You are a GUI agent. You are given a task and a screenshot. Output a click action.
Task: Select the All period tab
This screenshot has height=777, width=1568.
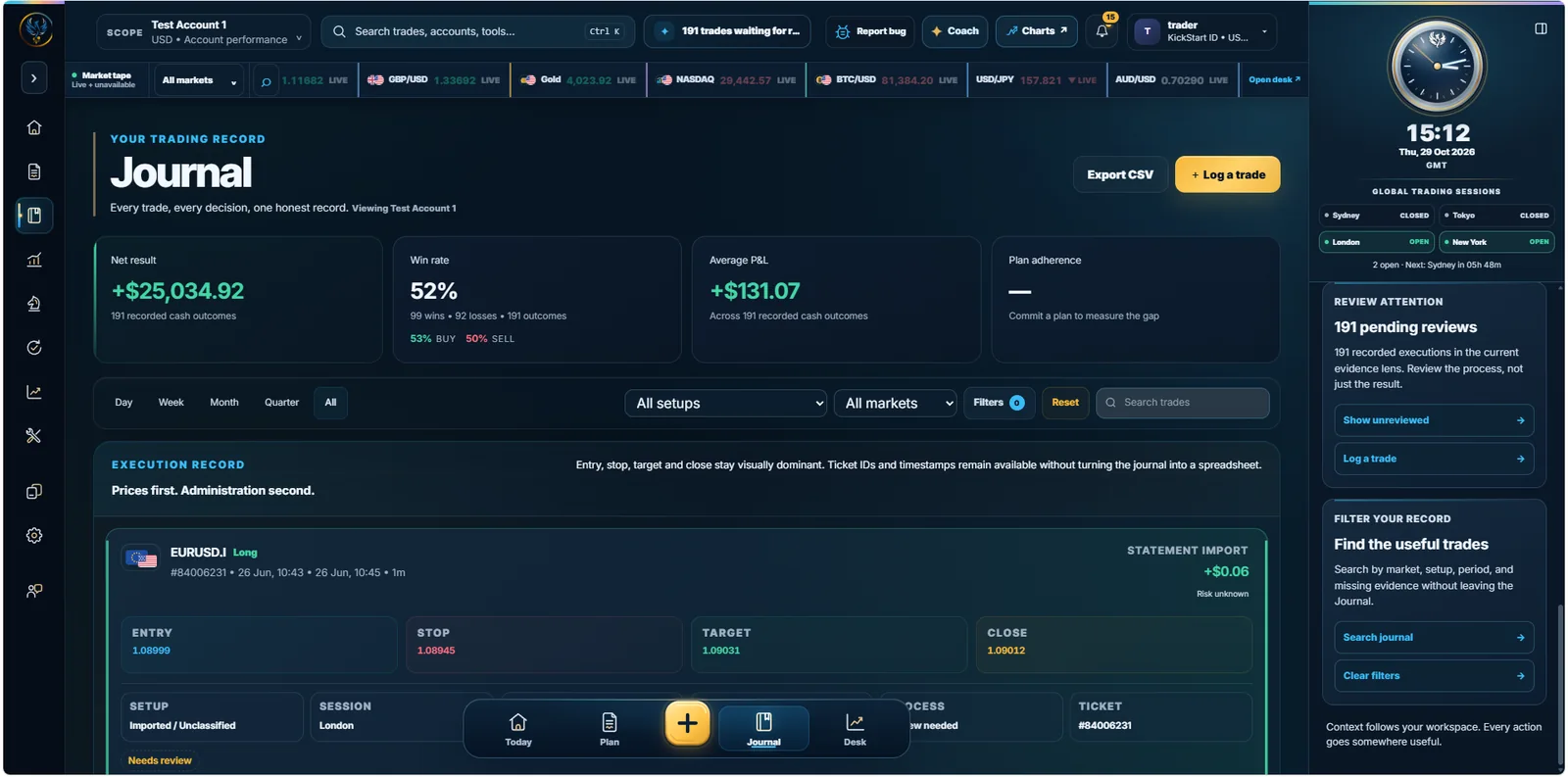click(330, 403)
